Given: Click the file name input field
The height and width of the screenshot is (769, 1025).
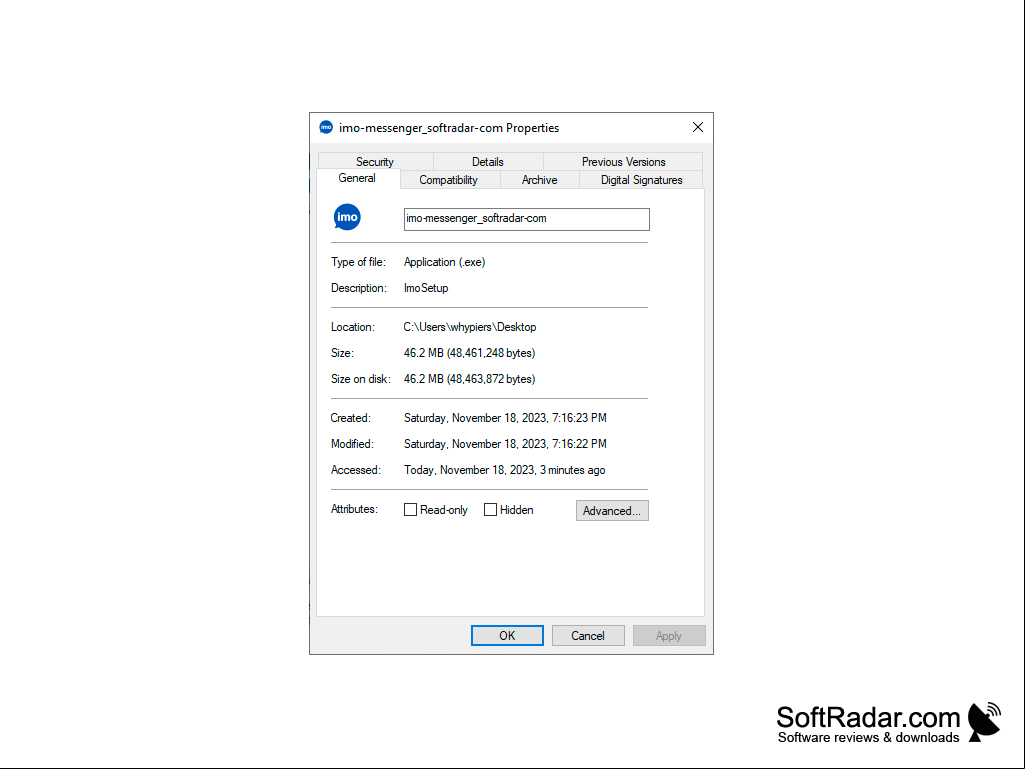Looking at the screenshot, I should (x=527, y=219).
